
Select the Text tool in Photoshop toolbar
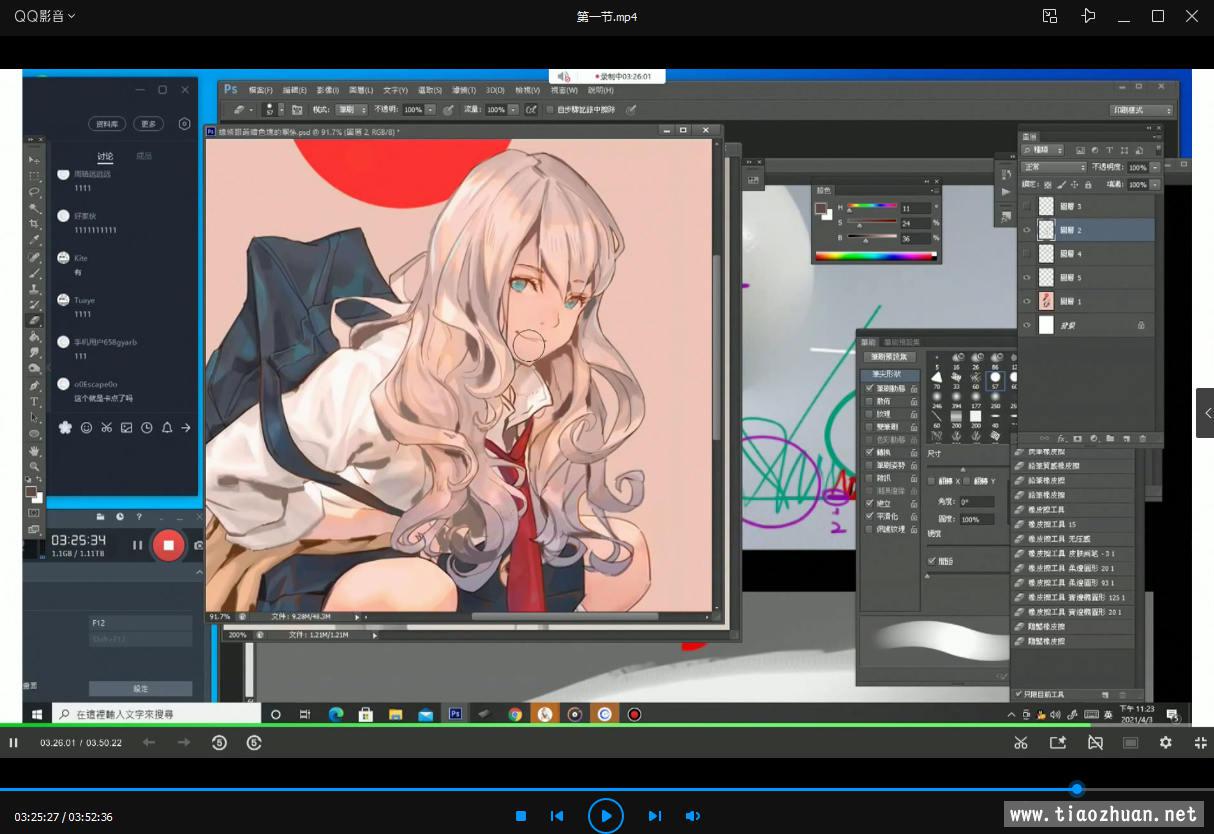[34, 401]
